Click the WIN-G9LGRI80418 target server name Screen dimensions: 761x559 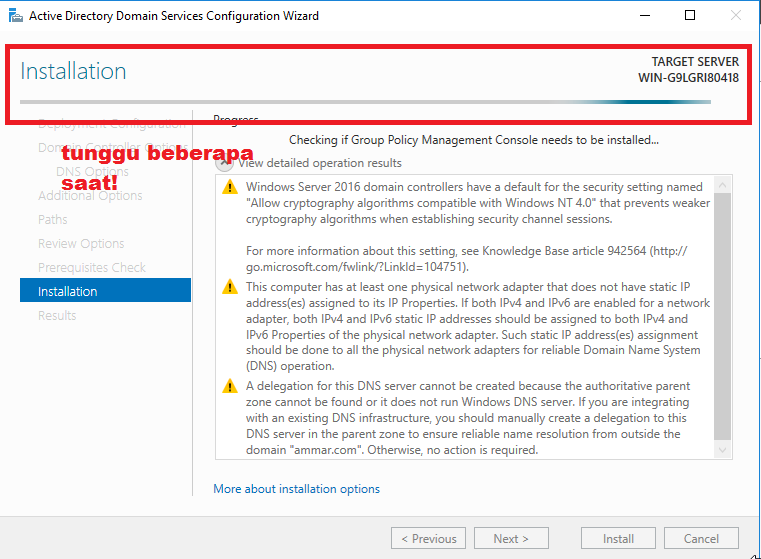688,78
